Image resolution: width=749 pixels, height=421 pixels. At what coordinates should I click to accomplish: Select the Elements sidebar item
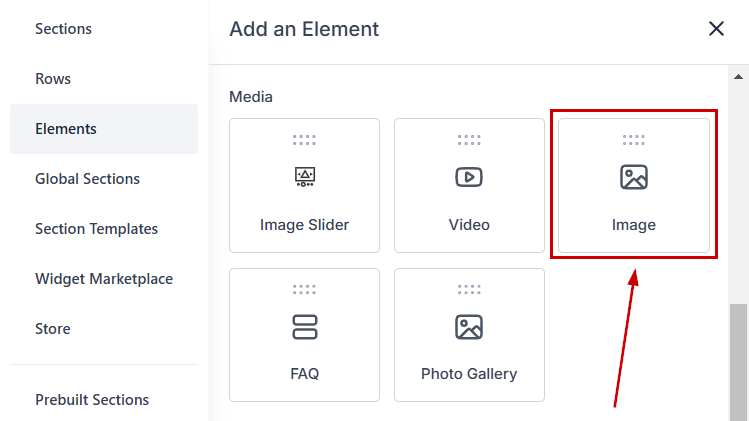point(66,129)
